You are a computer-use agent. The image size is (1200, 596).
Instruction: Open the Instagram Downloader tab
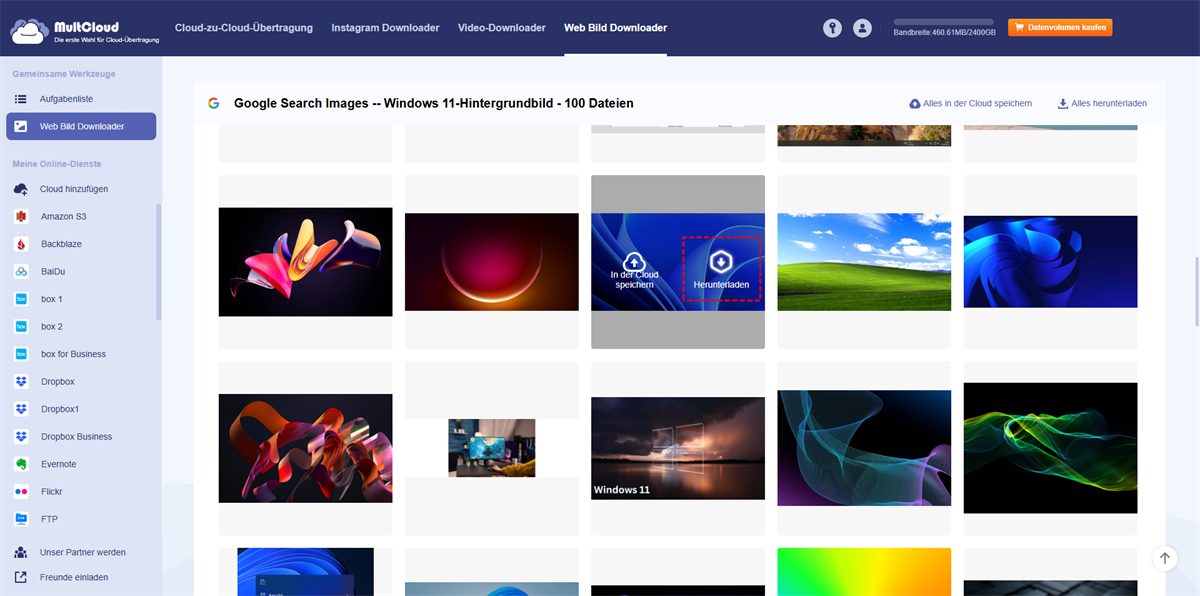click(385, 28)
